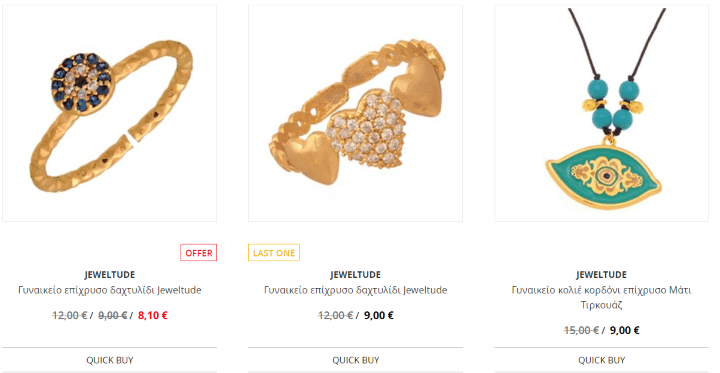Open the triple hearts ring image
720x373 pixels.
(x=355, y=113)
